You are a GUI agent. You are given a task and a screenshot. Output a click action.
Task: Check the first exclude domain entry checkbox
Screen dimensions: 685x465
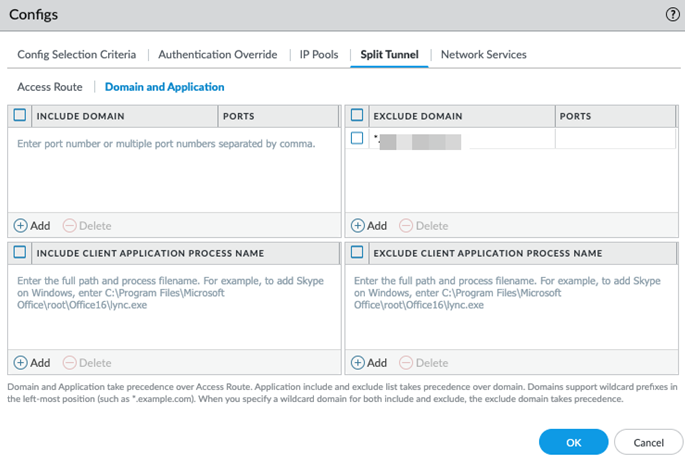(x=357, y=139)
